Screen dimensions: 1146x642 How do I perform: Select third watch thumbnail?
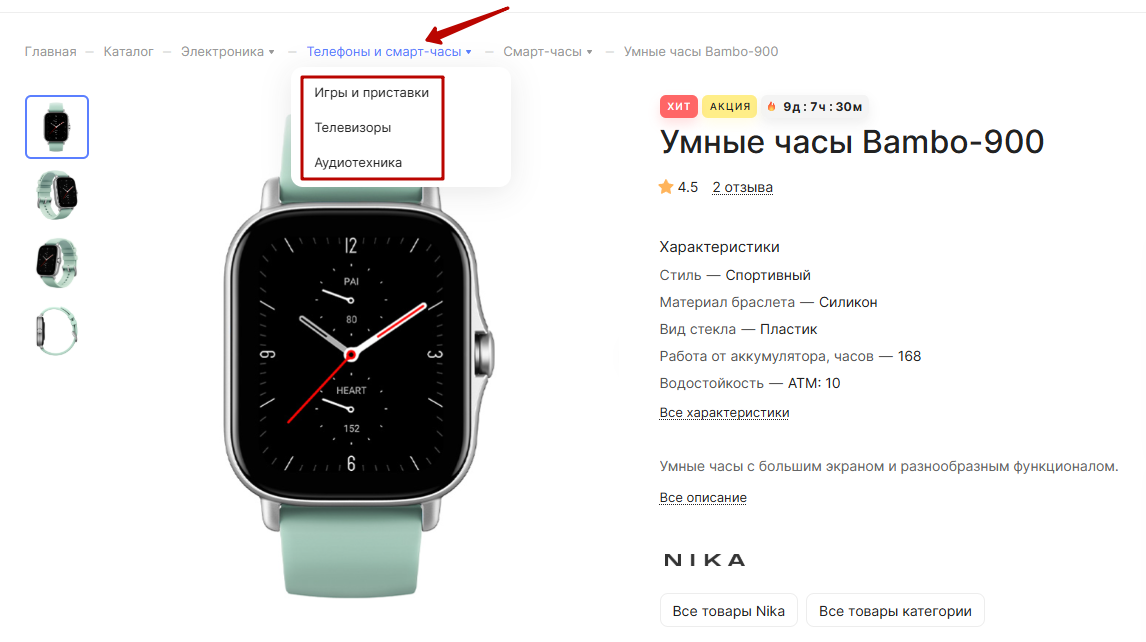57,263
